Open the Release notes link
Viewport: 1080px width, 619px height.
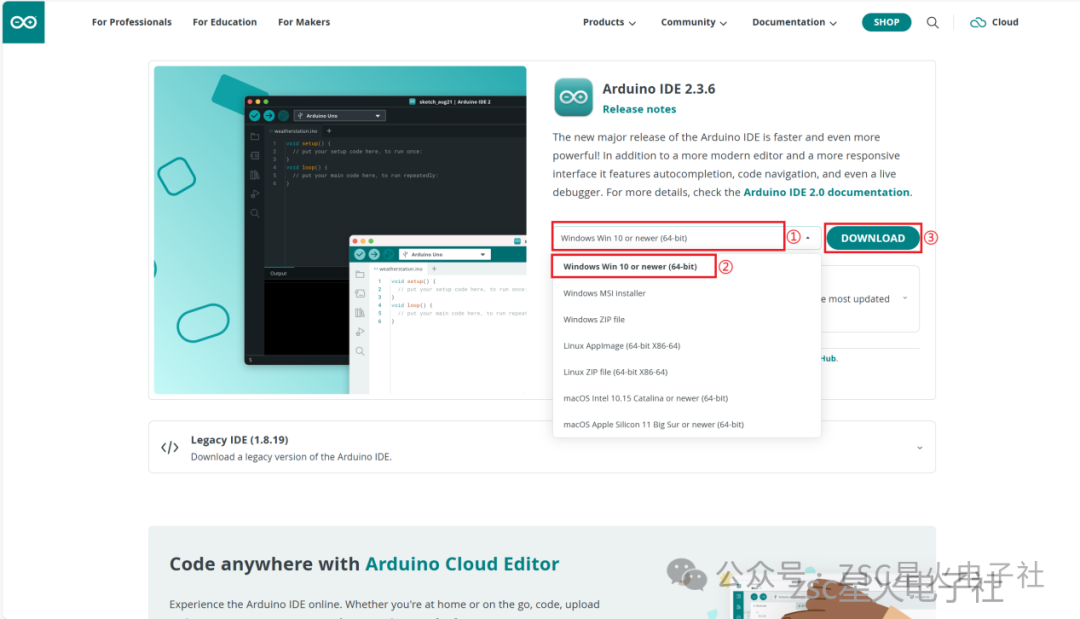pyautogui.click(x=639, y=109)
